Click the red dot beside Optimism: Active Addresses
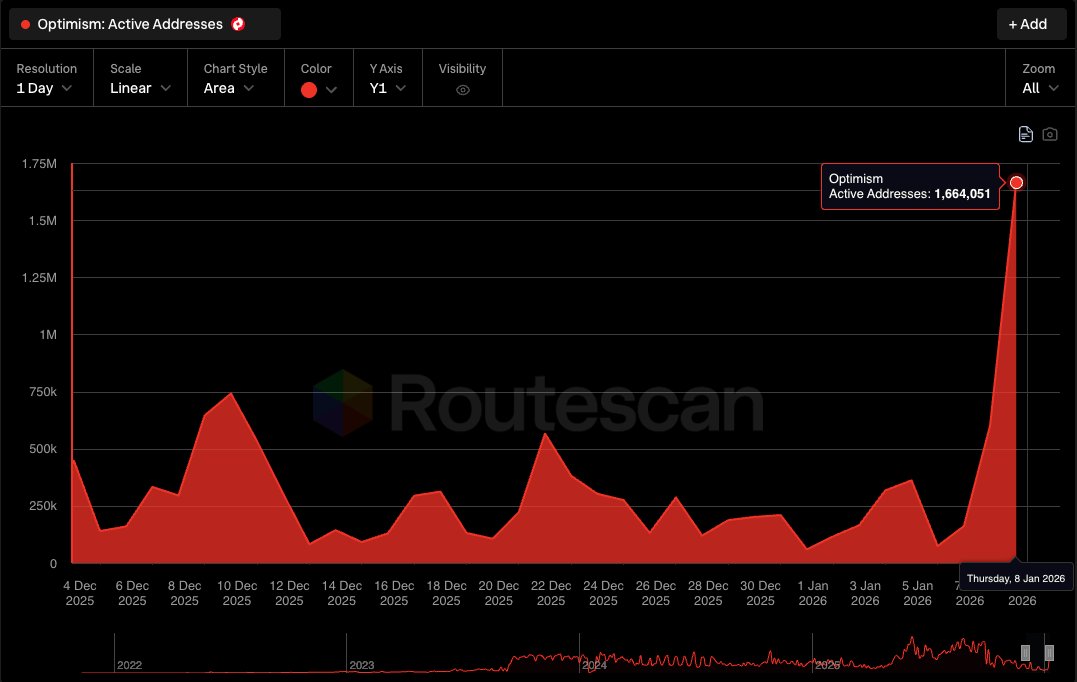The height and width of the screenshot is (682, 1077). click(x=25, y=25)
